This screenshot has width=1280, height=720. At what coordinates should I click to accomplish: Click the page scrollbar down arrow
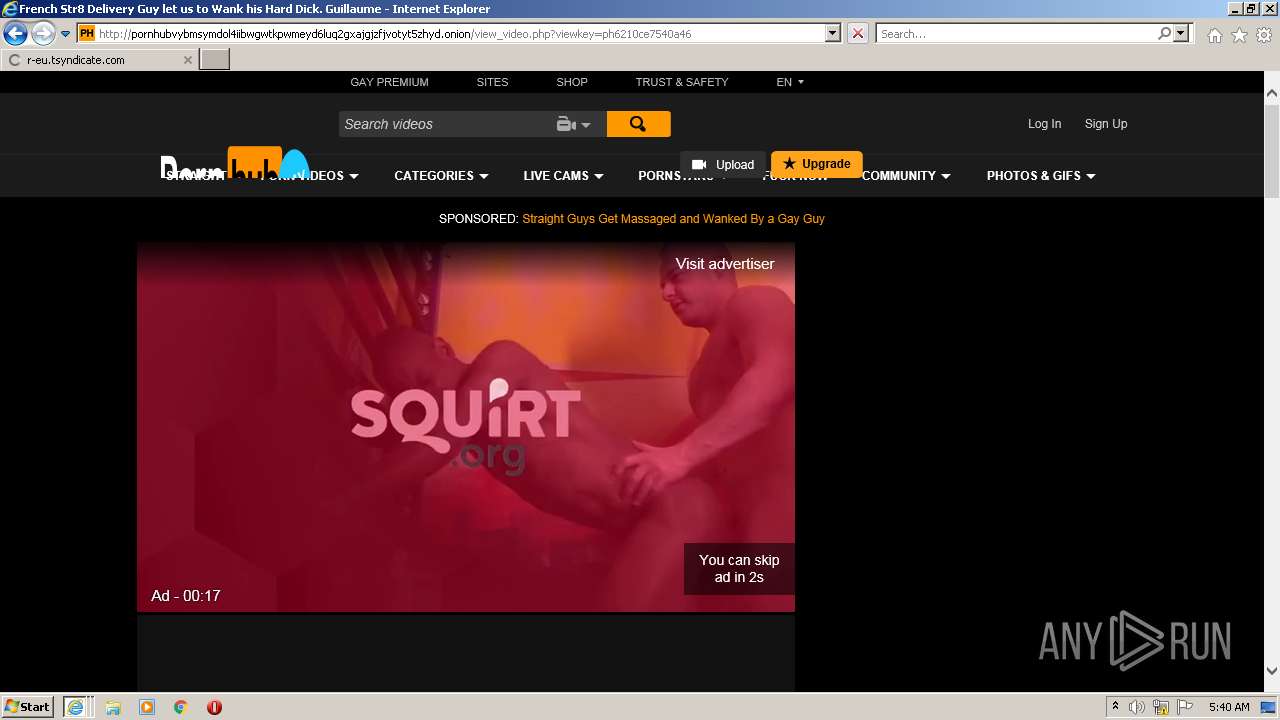click(x=1272, y=672)
